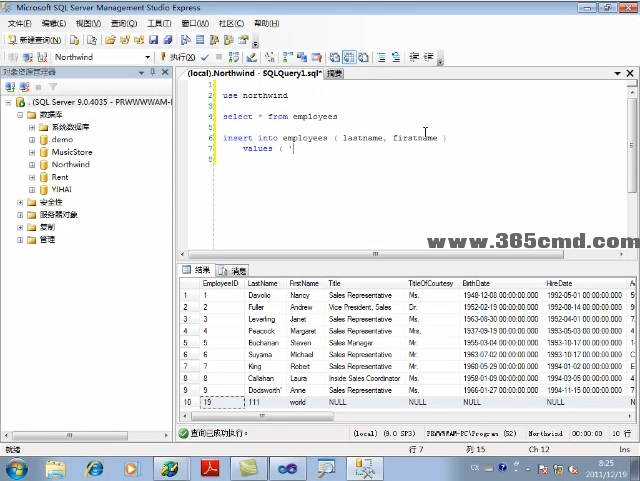
Task: Switch to the 消息 messages tab
Action: pos(232,270)
